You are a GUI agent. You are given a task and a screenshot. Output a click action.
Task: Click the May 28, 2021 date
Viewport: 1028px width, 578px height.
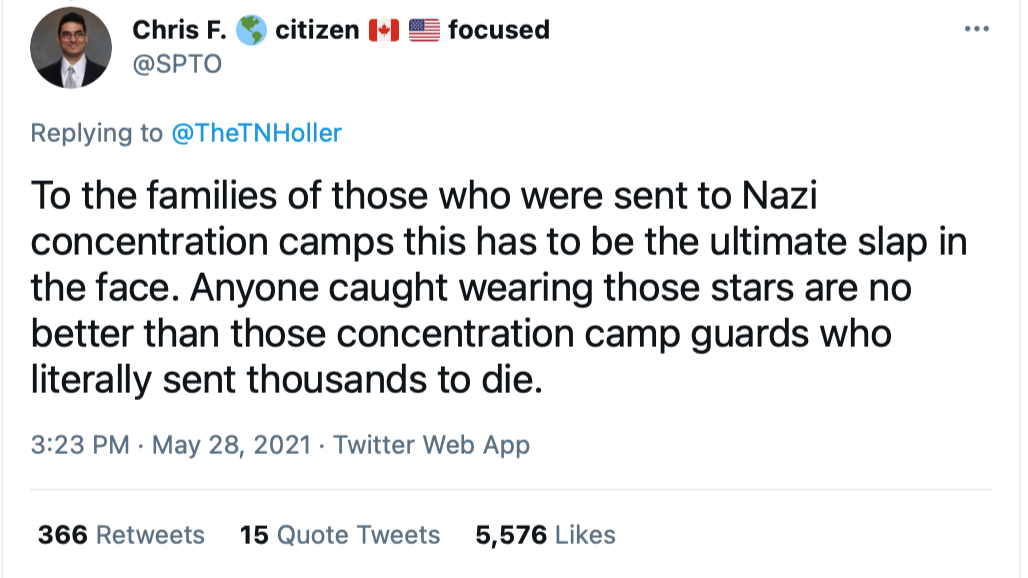231,445
